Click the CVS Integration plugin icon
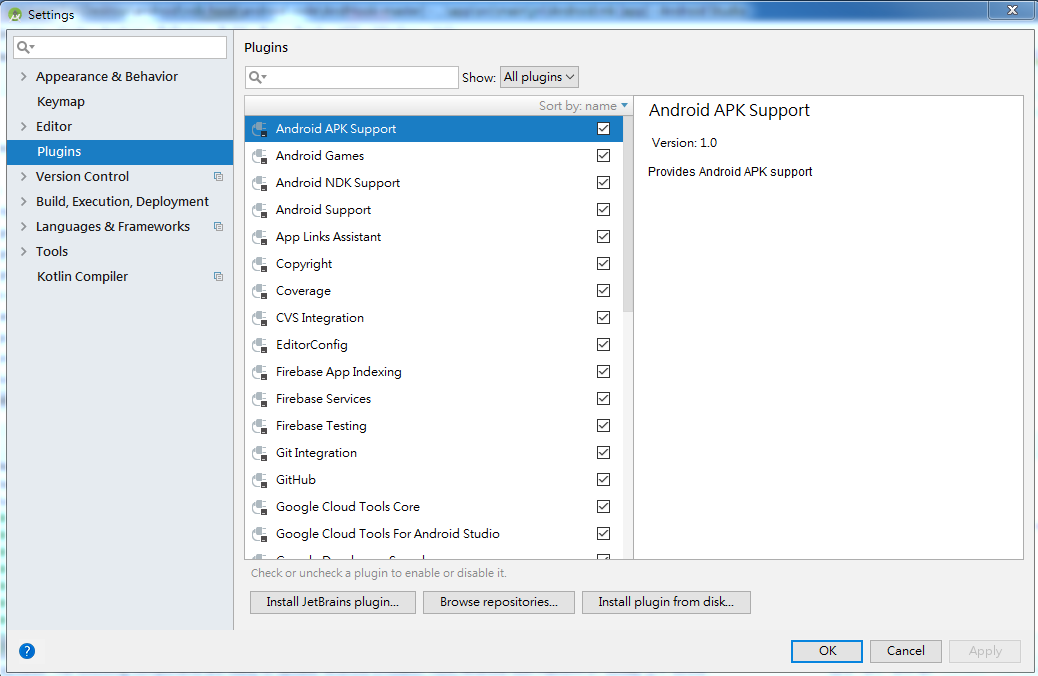The image size is (1038, 676). click(260, 318)
